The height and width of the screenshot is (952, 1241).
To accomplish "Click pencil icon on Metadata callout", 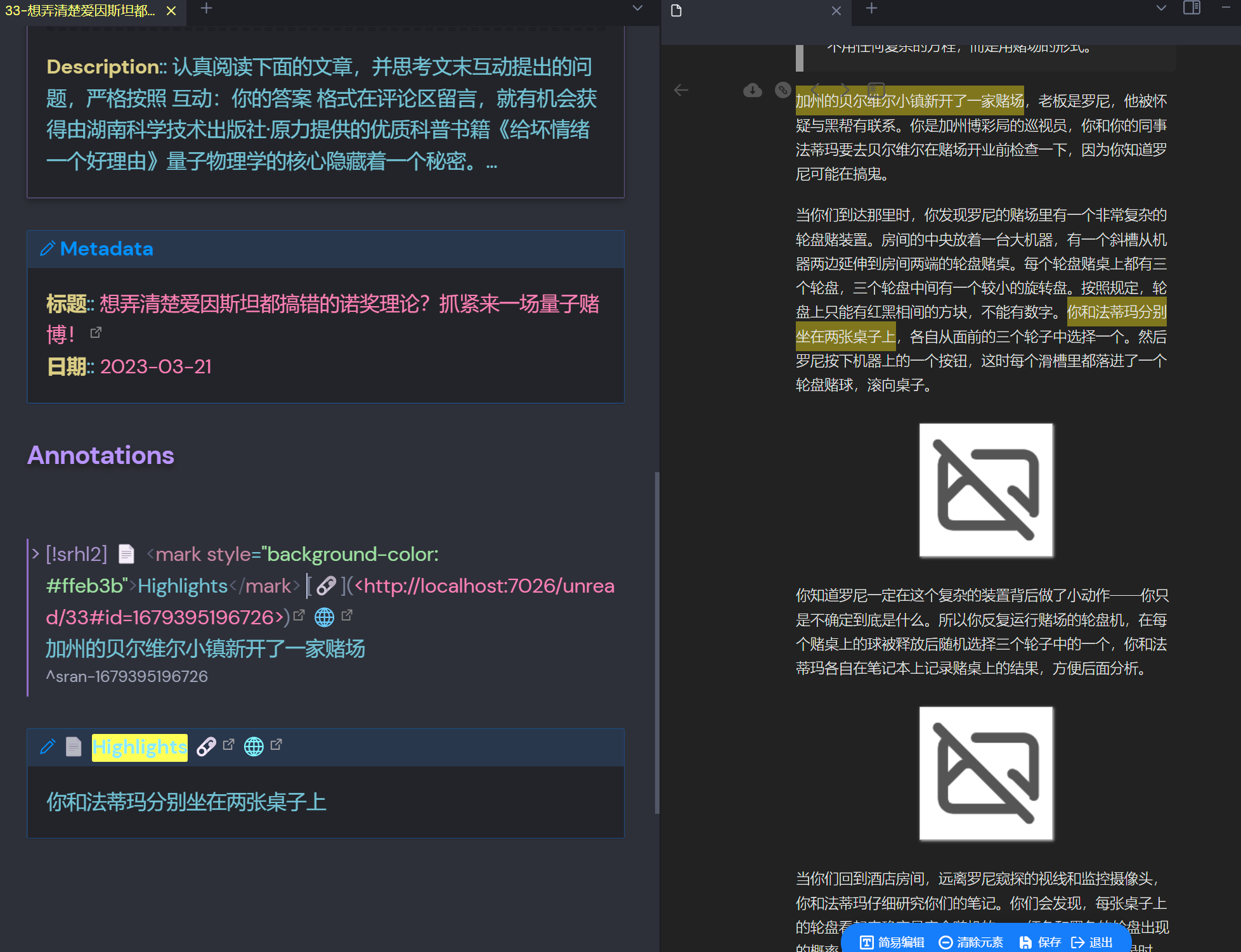I will click(48, 248).
